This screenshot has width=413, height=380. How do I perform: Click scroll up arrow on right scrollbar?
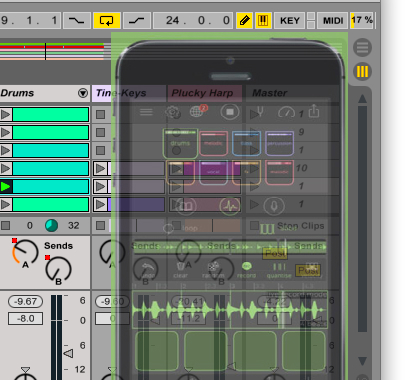362,99
